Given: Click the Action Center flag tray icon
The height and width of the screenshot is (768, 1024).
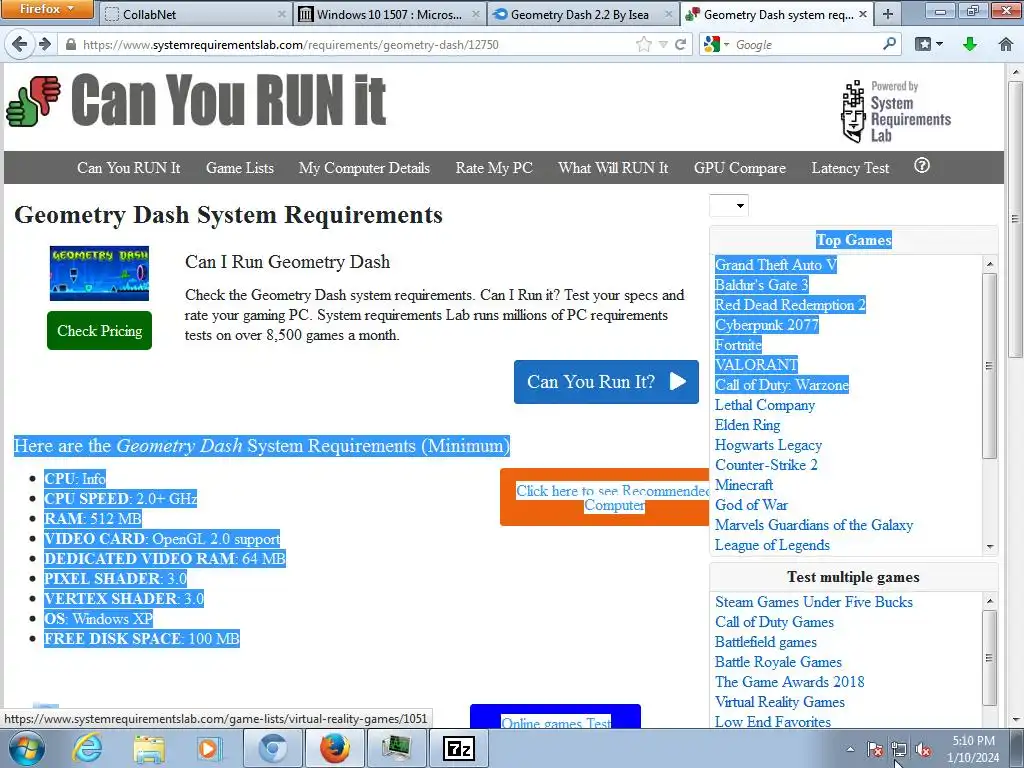Looking at the screenshot, I should point(875,750).
